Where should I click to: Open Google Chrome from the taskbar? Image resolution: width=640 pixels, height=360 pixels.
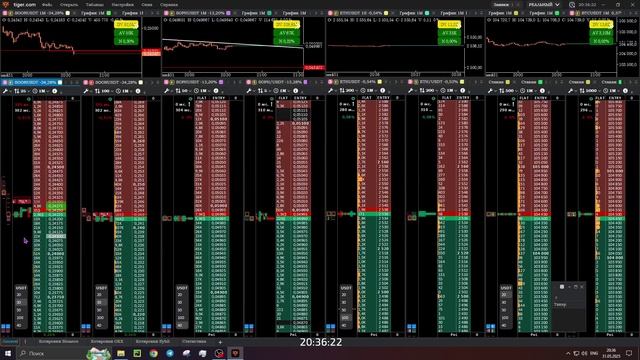153,353
